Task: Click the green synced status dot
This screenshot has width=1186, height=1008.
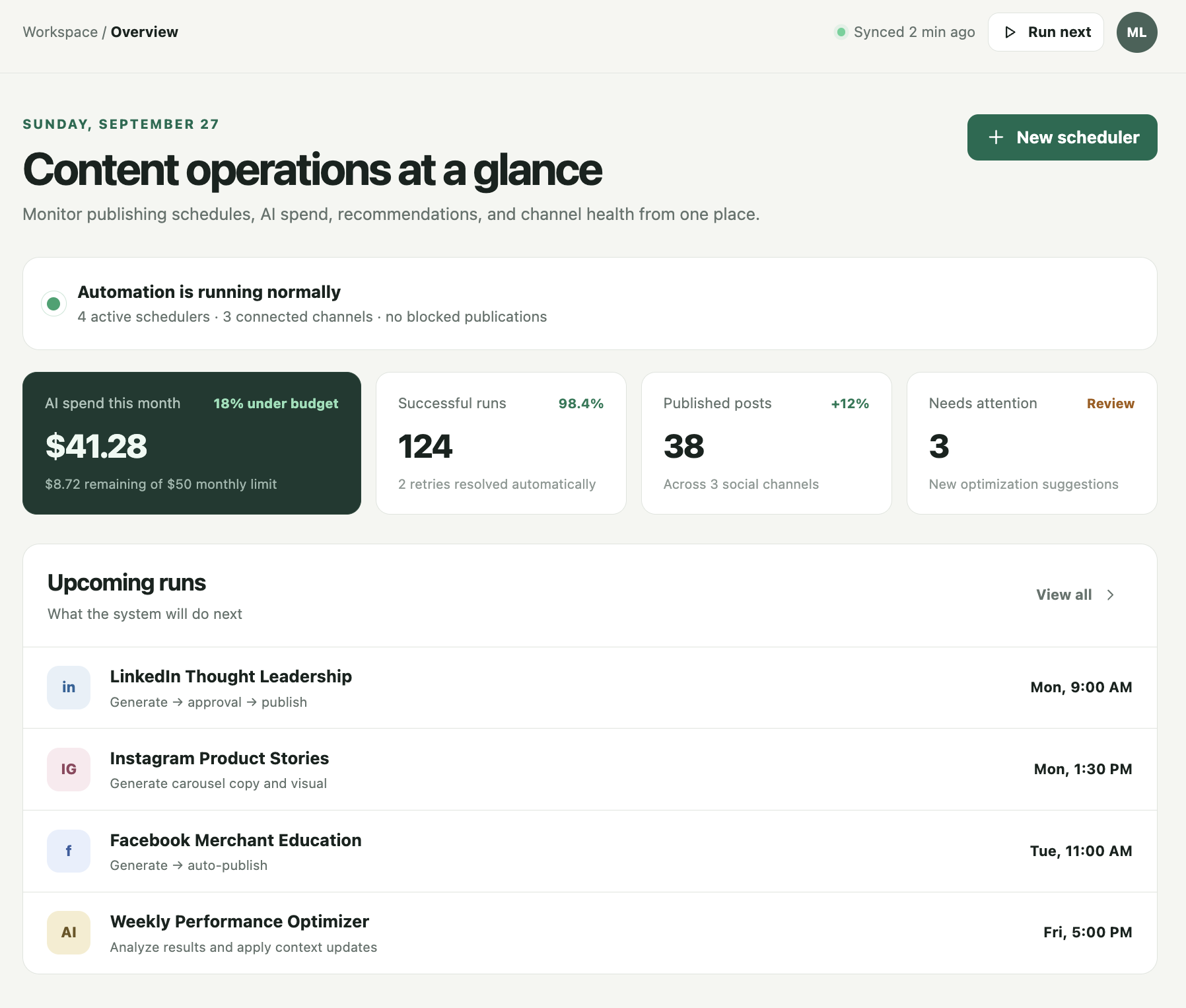Action: point(841,32)
